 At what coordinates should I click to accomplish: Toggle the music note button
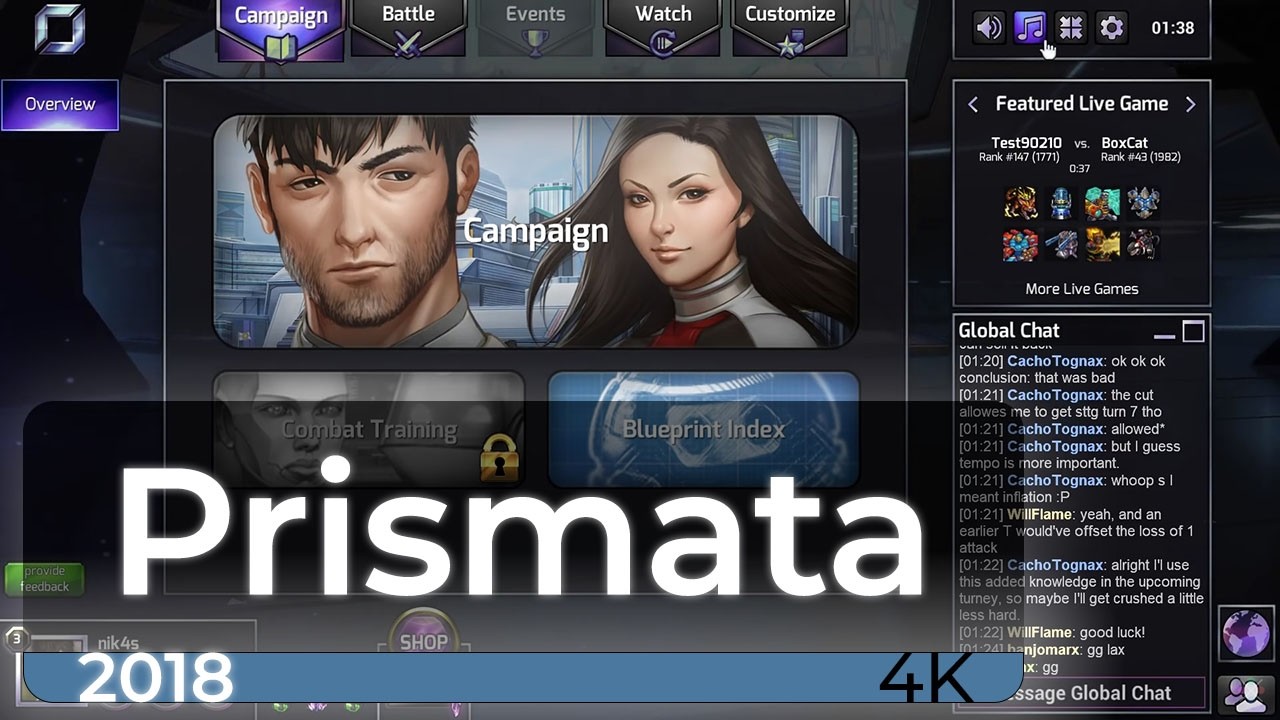pos(1030,28)
